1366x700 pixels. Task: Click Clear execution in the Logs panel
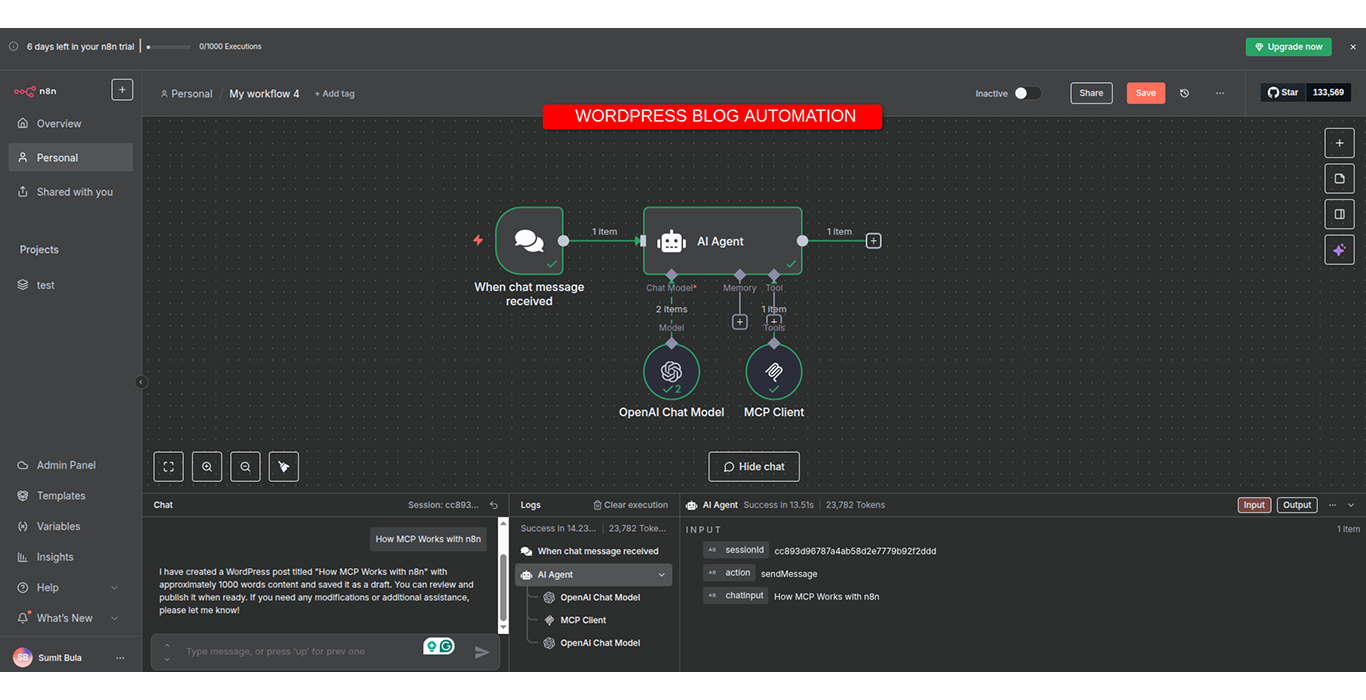click(630, 504)
